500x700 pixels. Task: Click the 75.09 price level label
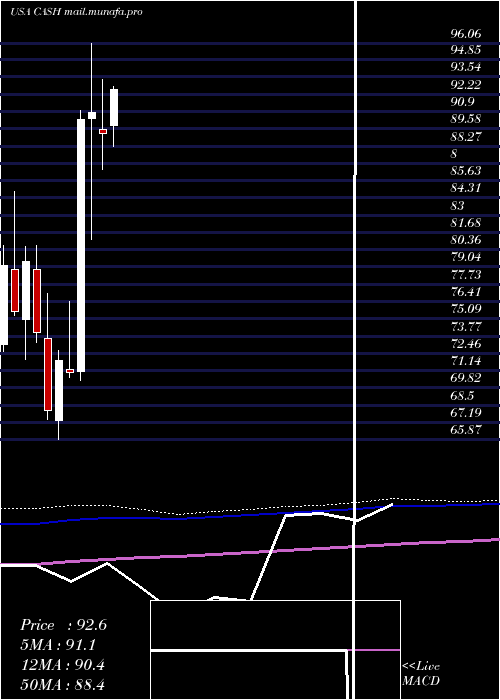466,309
